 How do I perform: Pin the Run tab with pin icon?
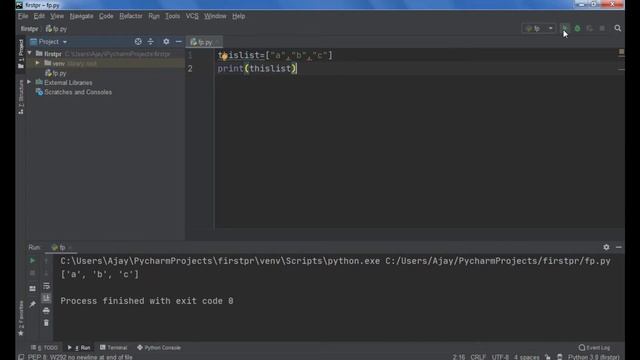(32, 304)
